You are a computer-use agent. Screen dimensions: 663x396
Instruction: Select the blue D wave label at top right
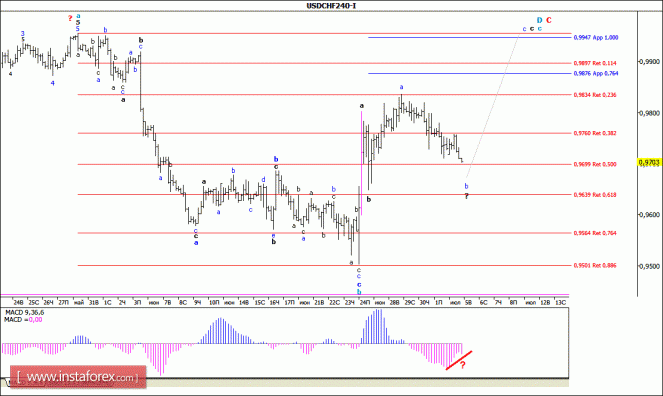(540, 20)
